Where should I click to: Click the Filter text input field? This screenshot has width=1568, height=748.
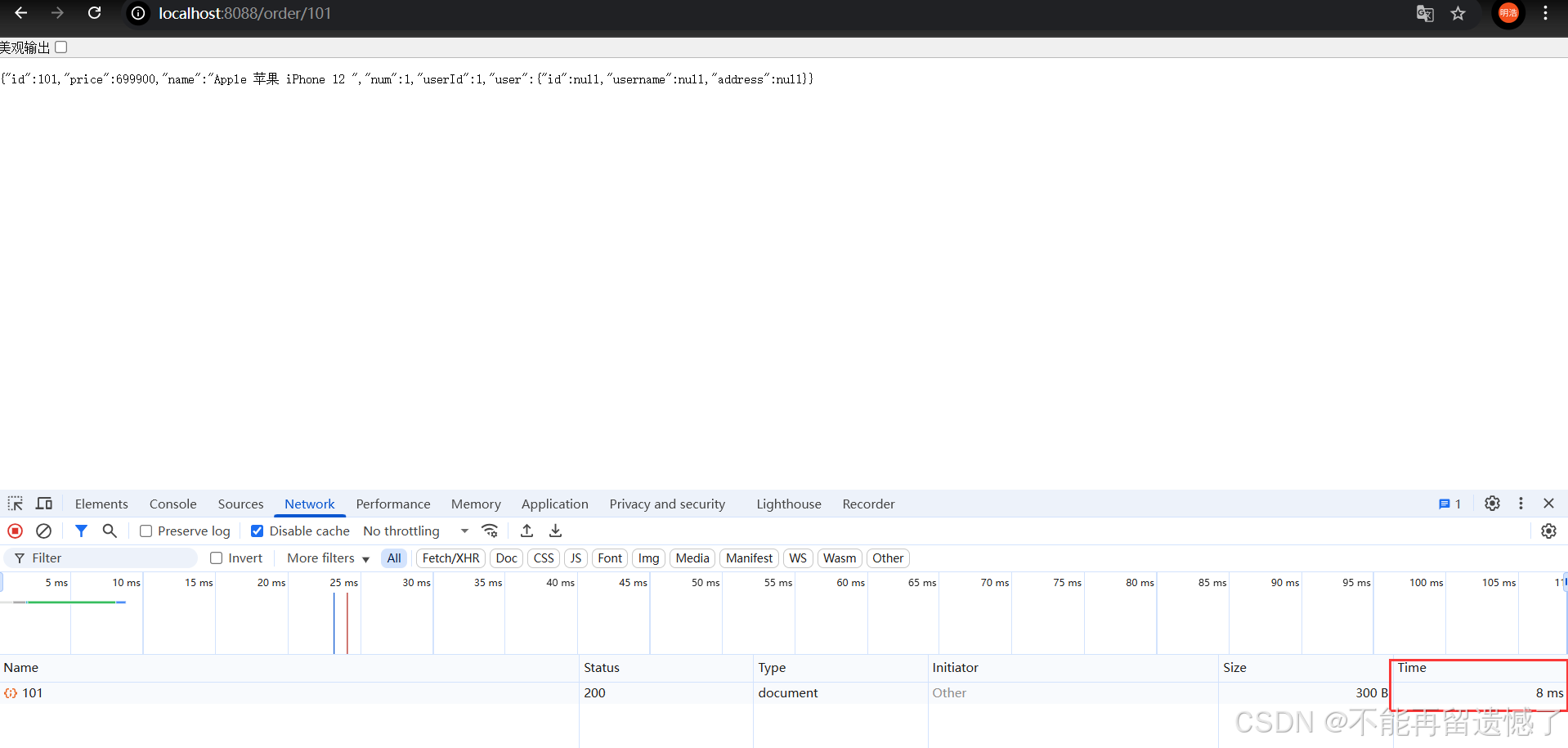tap(102, 558)
